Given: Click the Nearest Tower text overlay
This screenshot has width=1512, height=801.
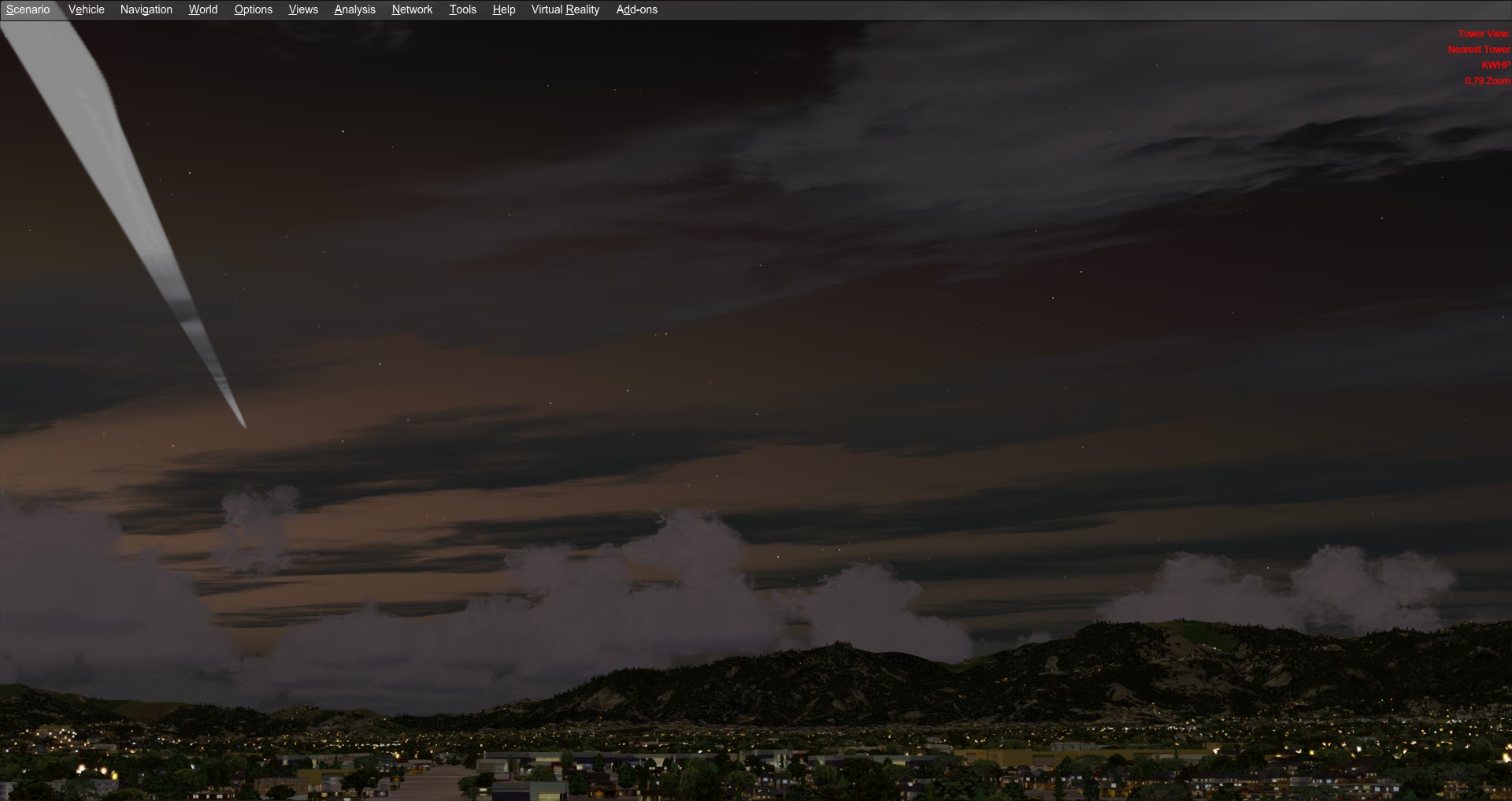Looking at the screenshot, I should (1478, 50).
